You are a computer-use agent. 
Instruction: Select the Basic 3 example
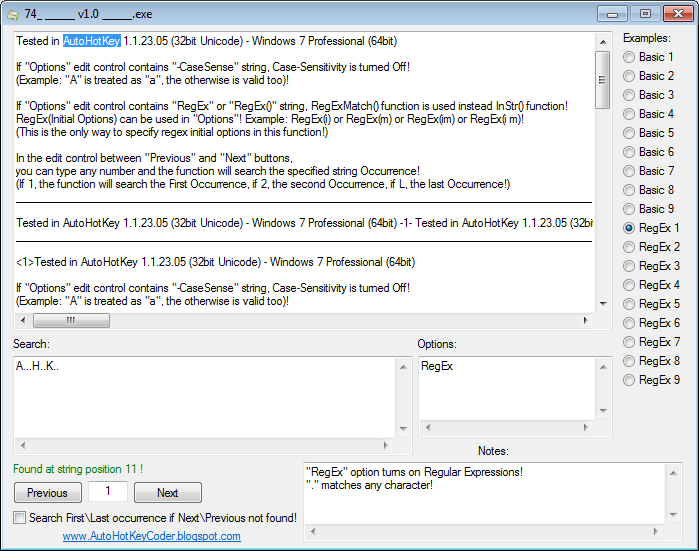[x=648, y=95]
